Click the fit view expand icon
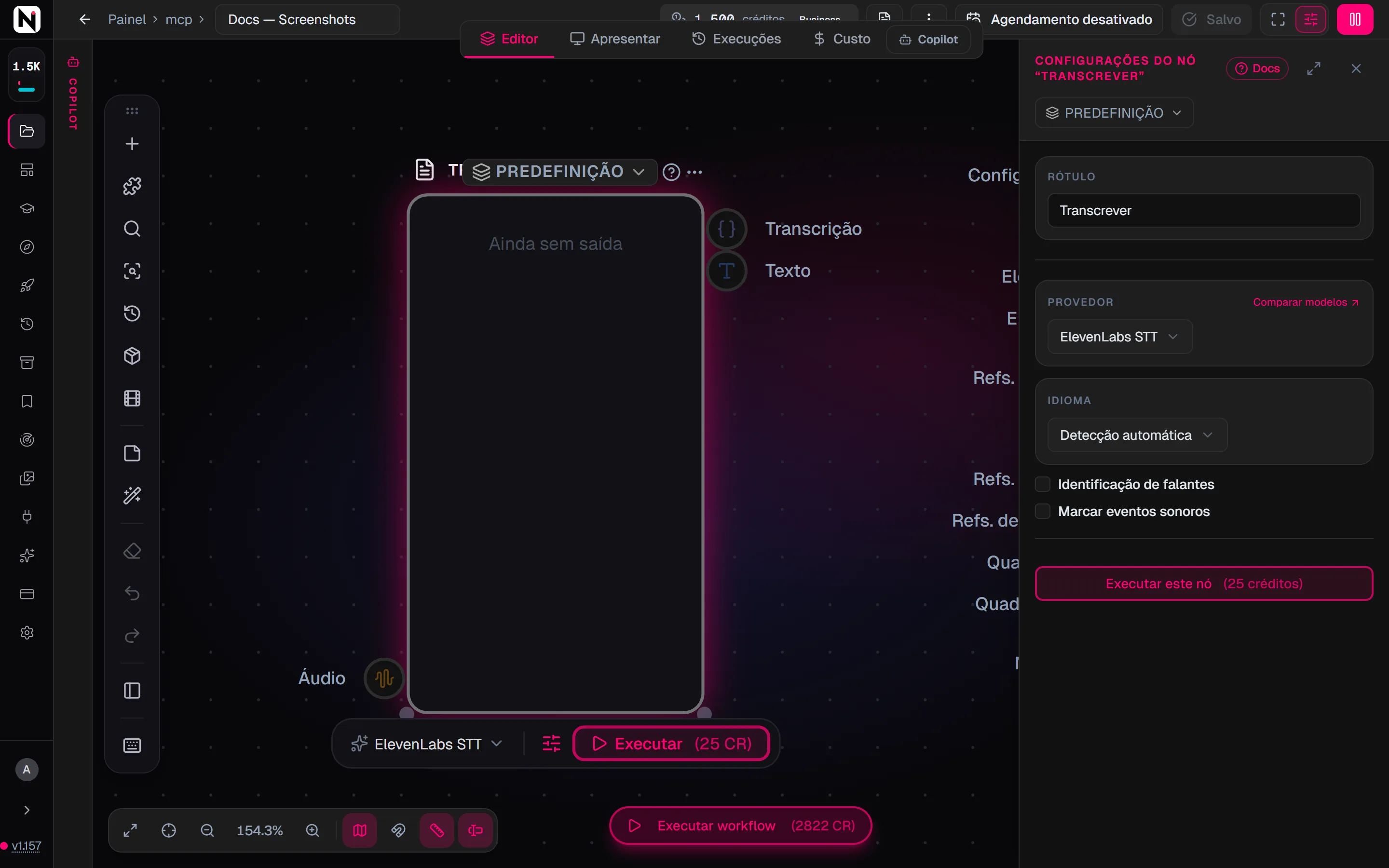Viewport: 1389px width, 868px height. tap(130, 831)
